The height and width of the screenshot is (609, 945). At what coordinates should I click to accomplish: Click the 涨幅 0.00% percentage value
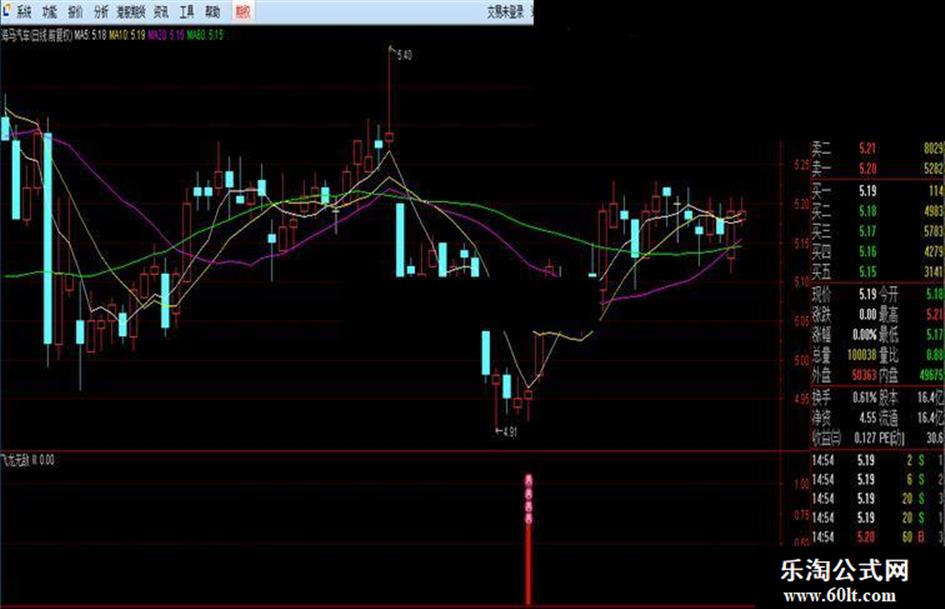pyautogui.click(x=864, y=335)
